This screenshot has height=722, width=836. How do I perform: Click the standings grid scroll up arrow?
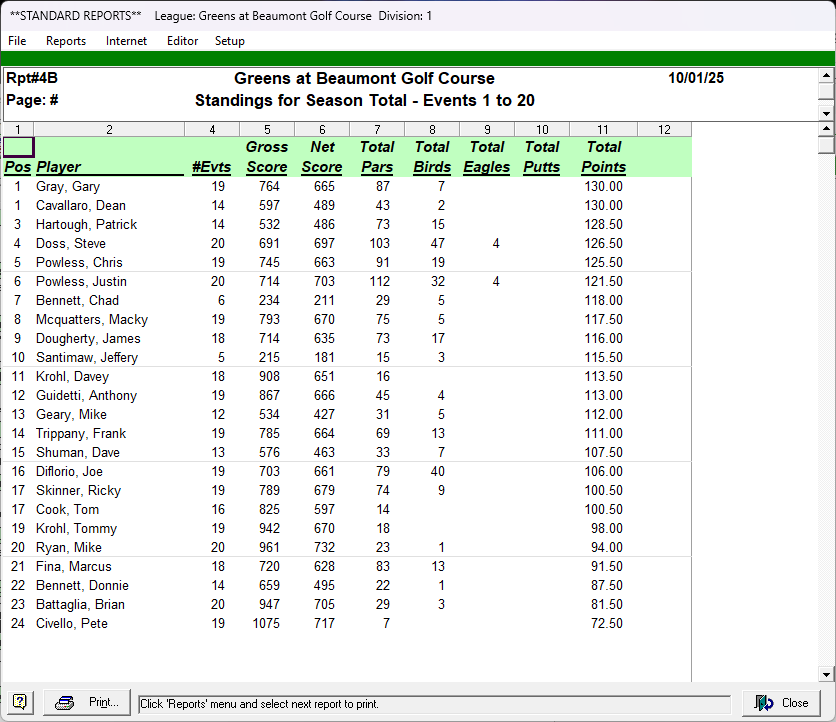(x=826, y=130)
